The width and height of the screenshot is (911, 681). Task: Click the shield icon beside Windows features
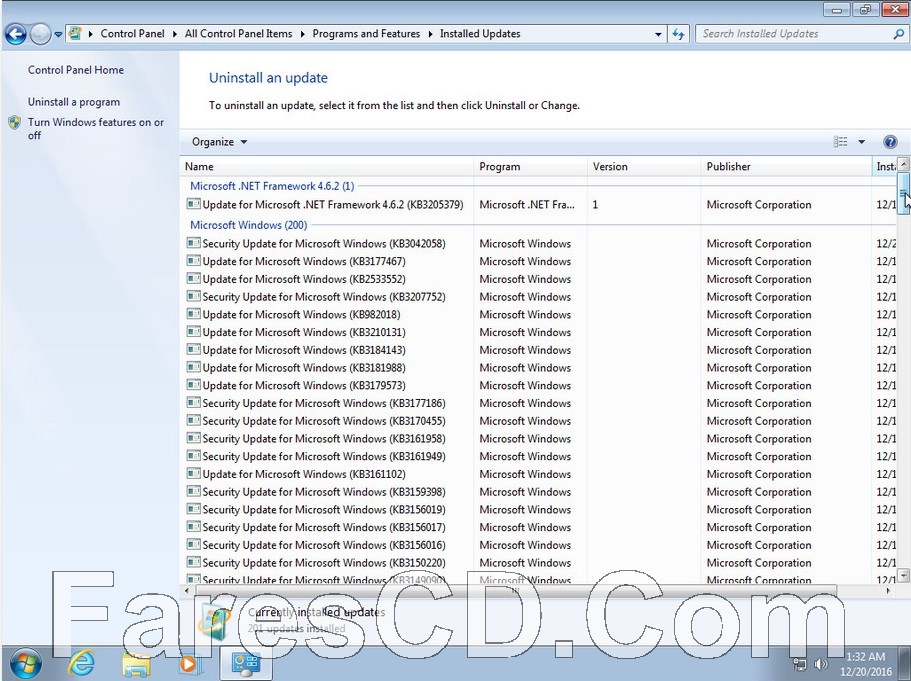pyautogui.click(x=15, y=123)
